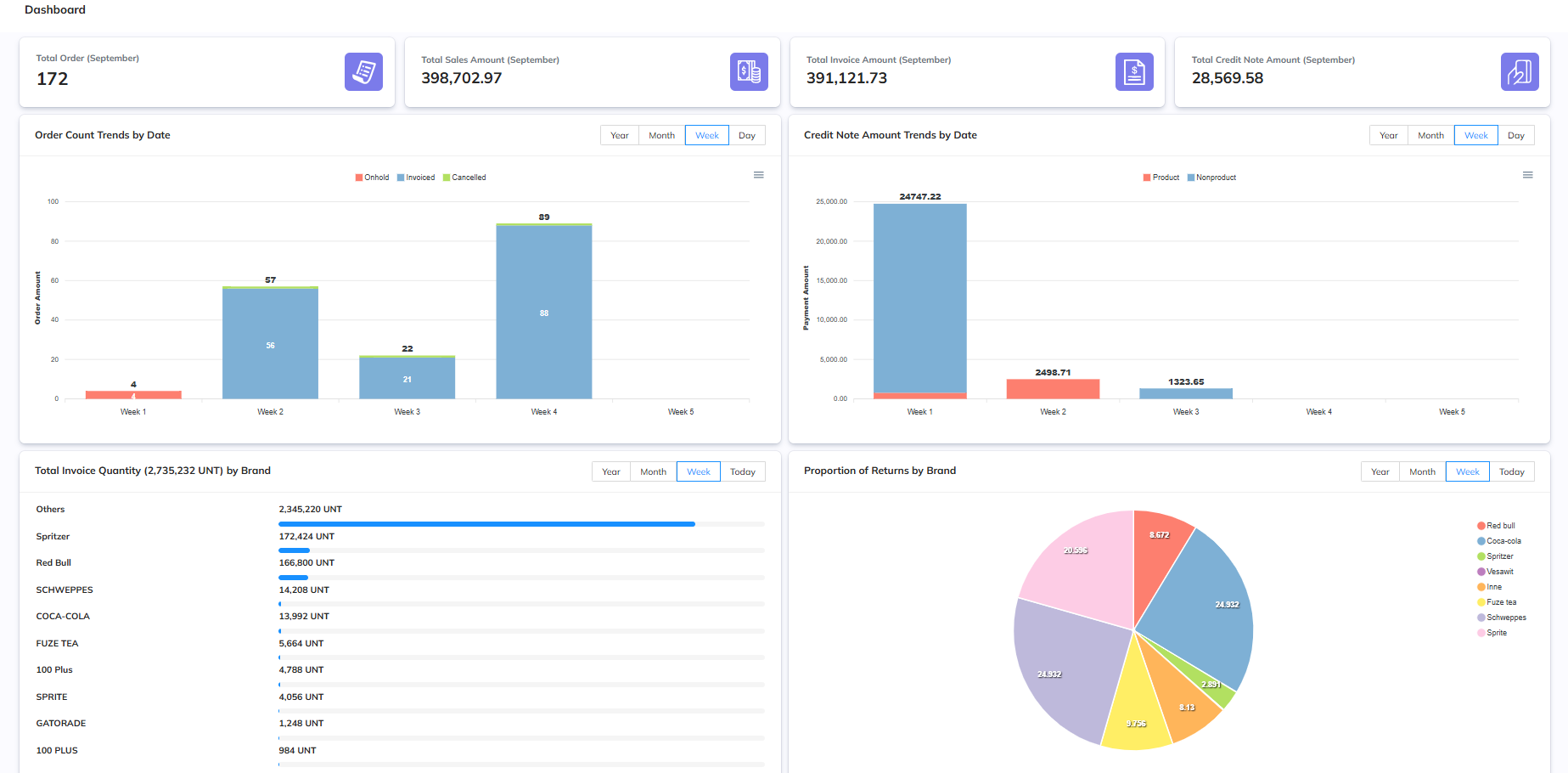Toggle Inne in pie legend
Image resolution: width=1568 pixels, height=773 pixels.
(1489, 587)
